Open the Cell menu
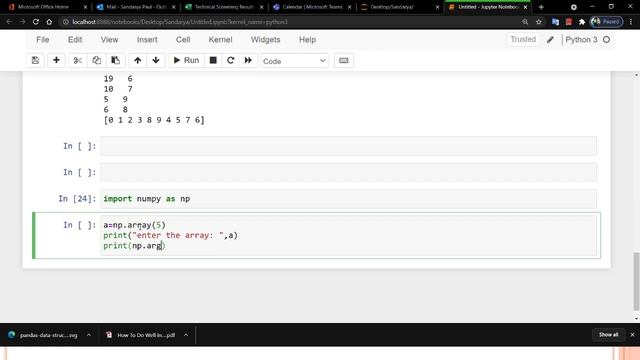This screenshot has height=360, width=640. (x=183, y=40)
